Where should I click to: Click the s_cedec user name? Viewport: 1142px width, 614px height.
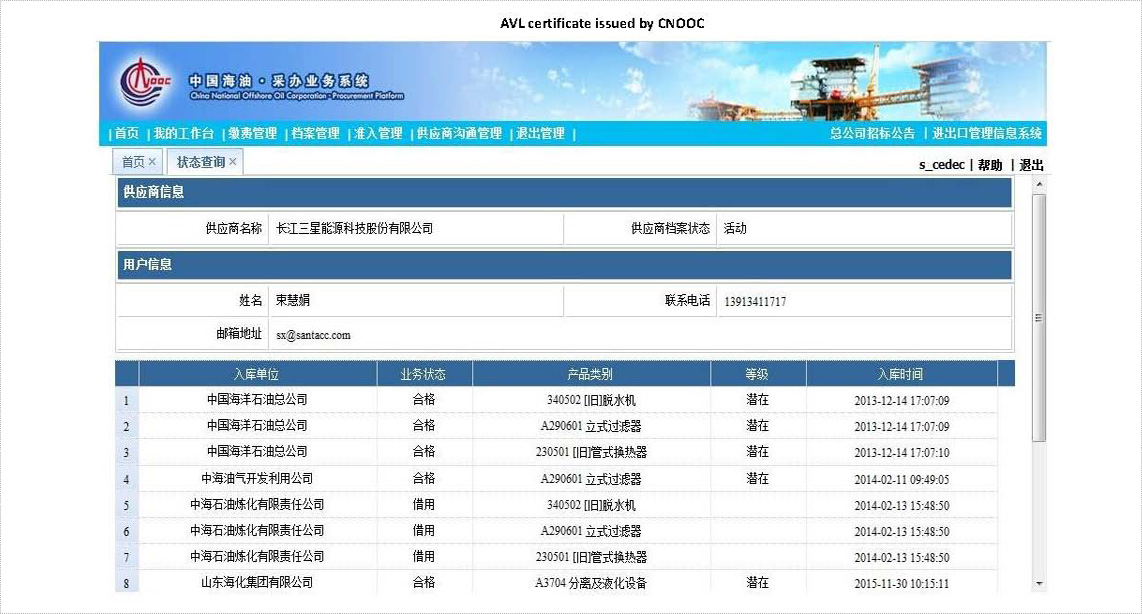click(941, 165)
